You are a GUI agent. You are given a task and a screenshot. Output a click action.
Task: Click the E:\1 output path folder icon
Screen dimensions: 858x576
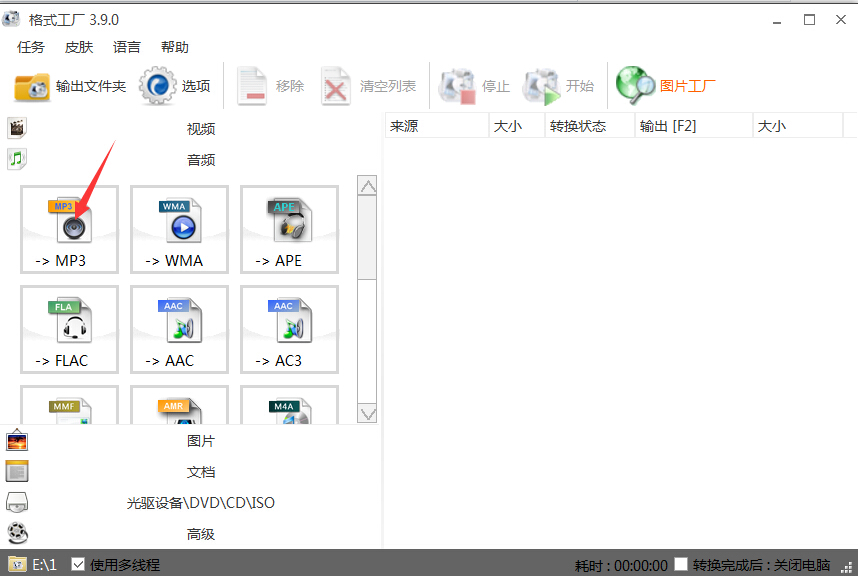tap(17, 564)
